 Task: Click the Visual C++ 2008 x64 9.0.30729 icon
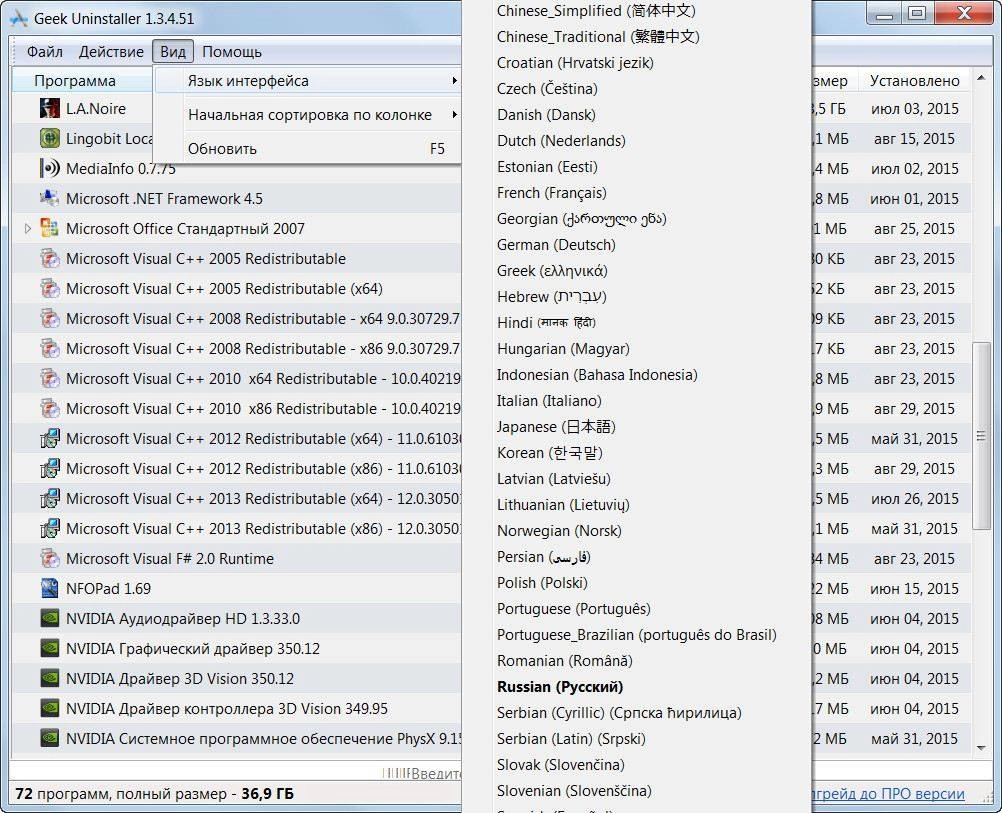point(50,319)
